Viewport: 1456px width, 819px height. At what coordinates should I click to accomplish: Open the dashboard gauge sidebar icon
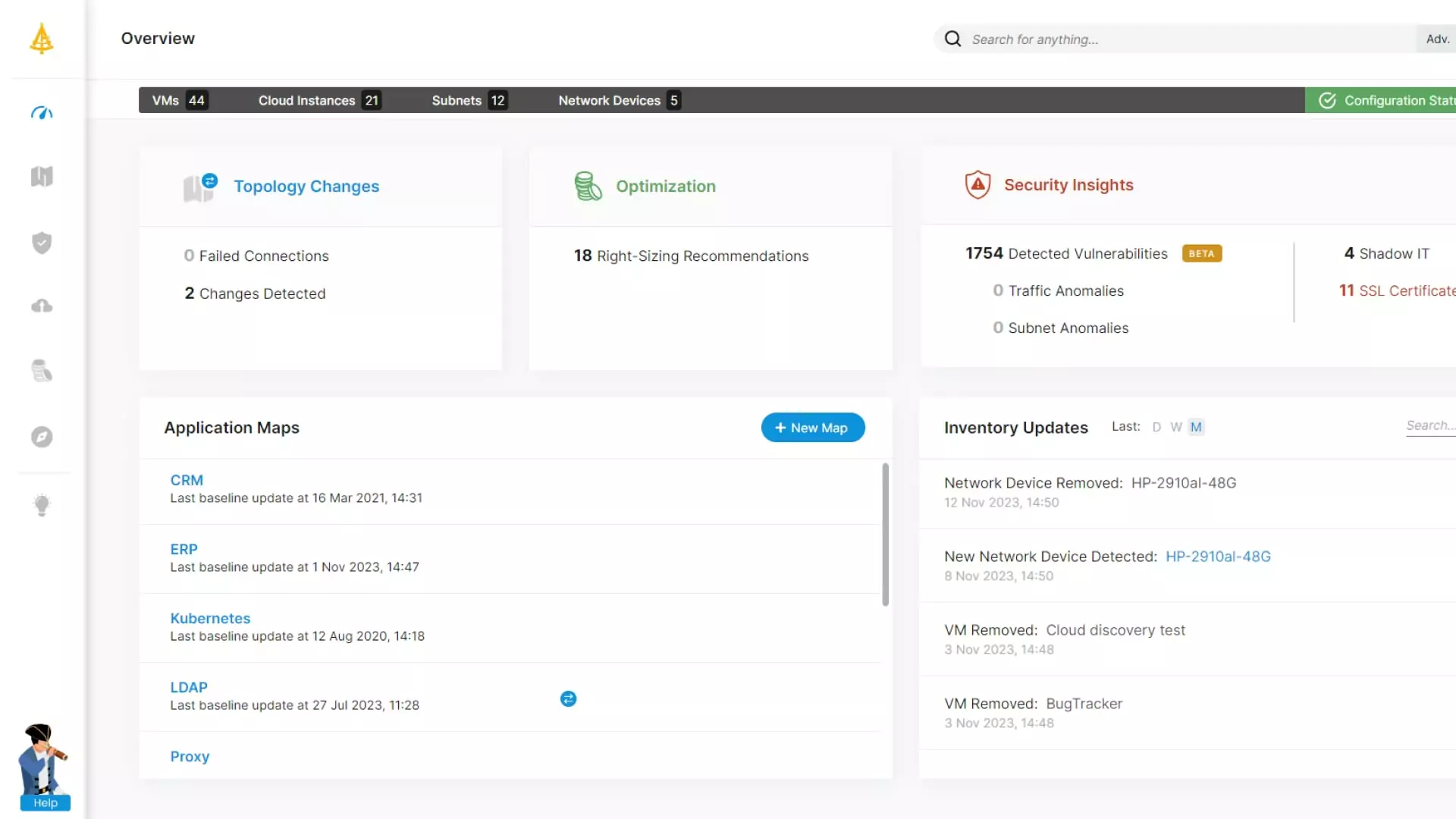(42, 113)
